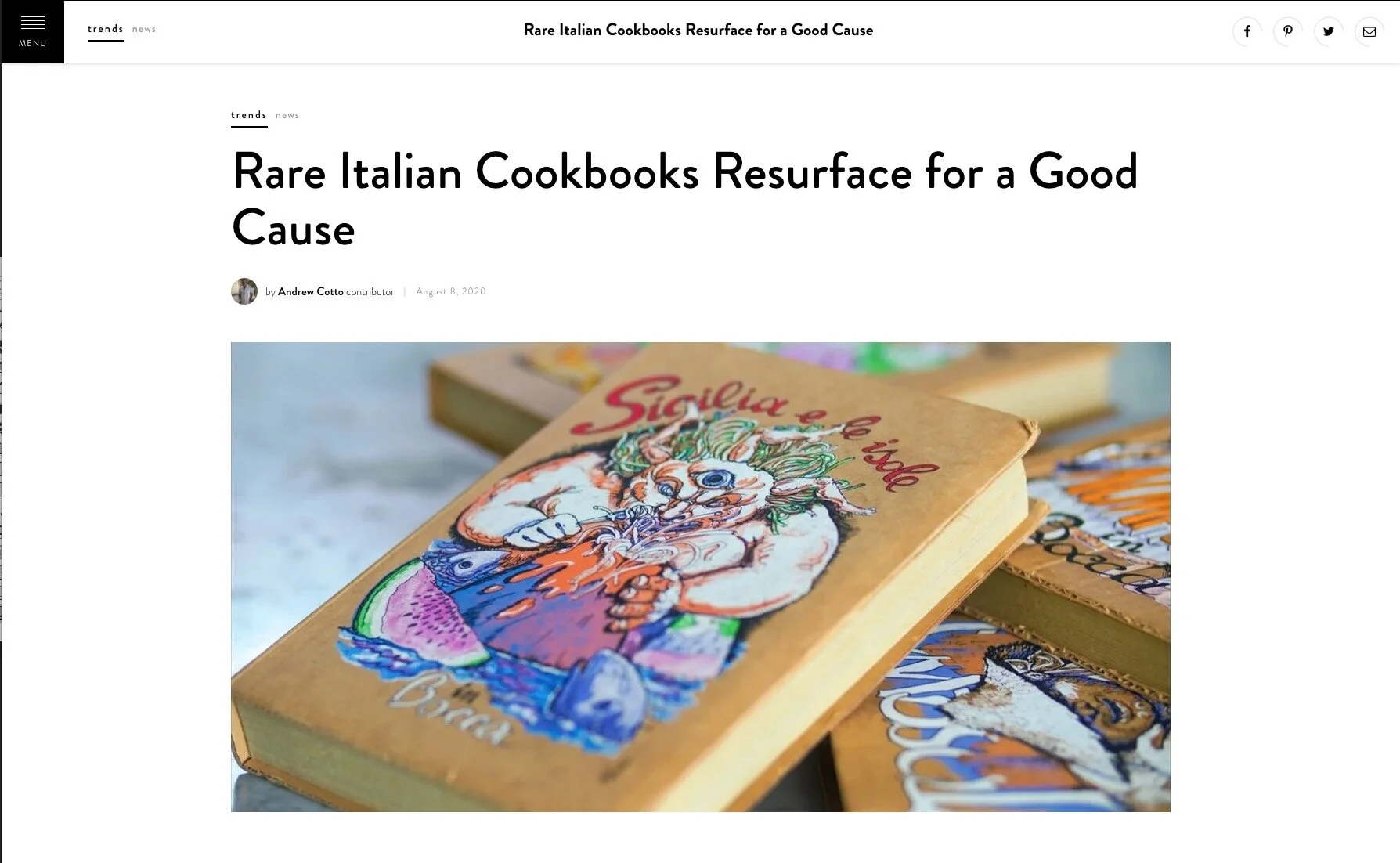Open the hamburger MENU button
Image resolution: width=1400 pixels, height=863 pixels.
pyautogui.click(x=32, y=31)
